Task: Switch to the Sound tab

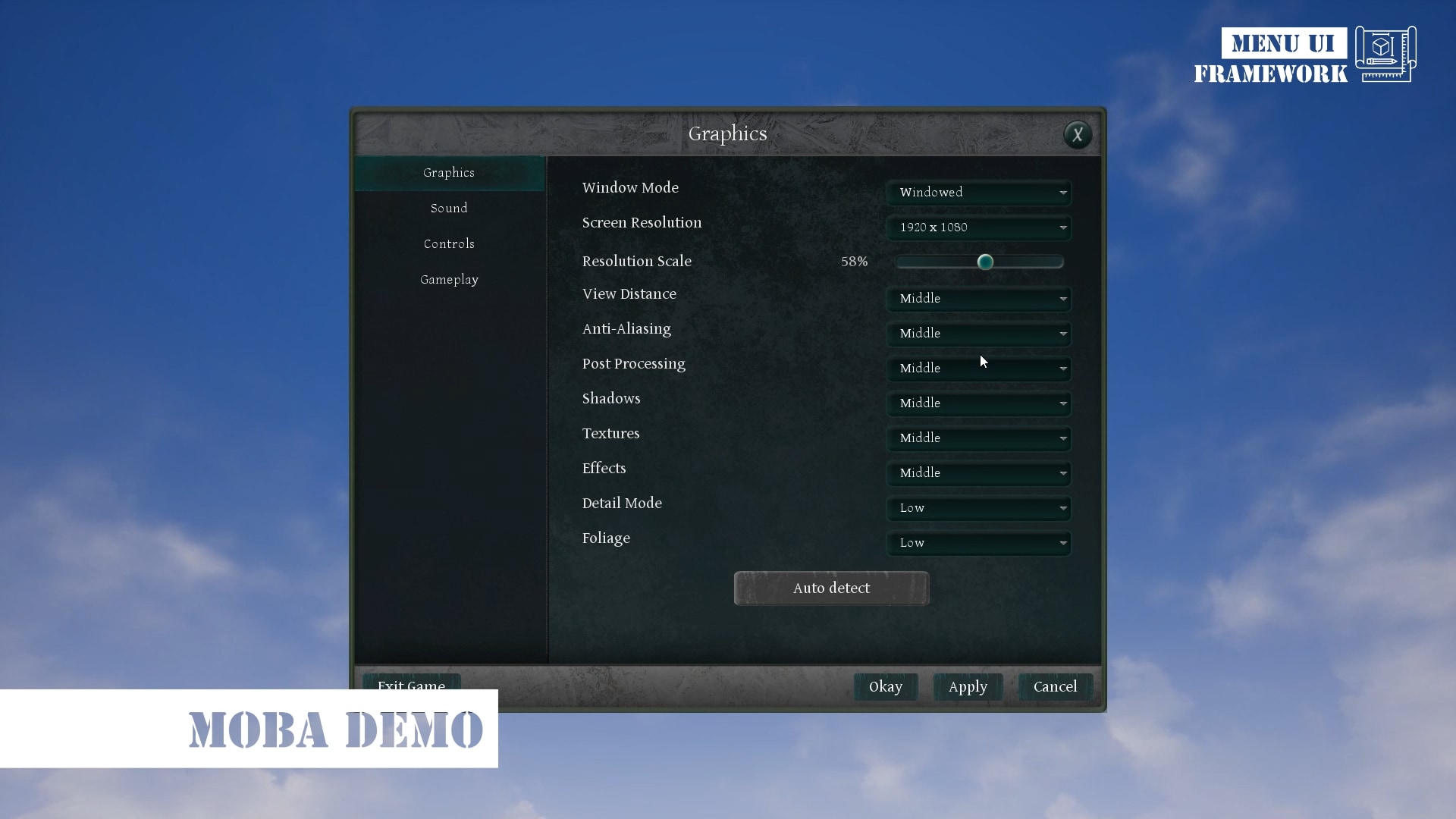Action: tap(448, 208)
